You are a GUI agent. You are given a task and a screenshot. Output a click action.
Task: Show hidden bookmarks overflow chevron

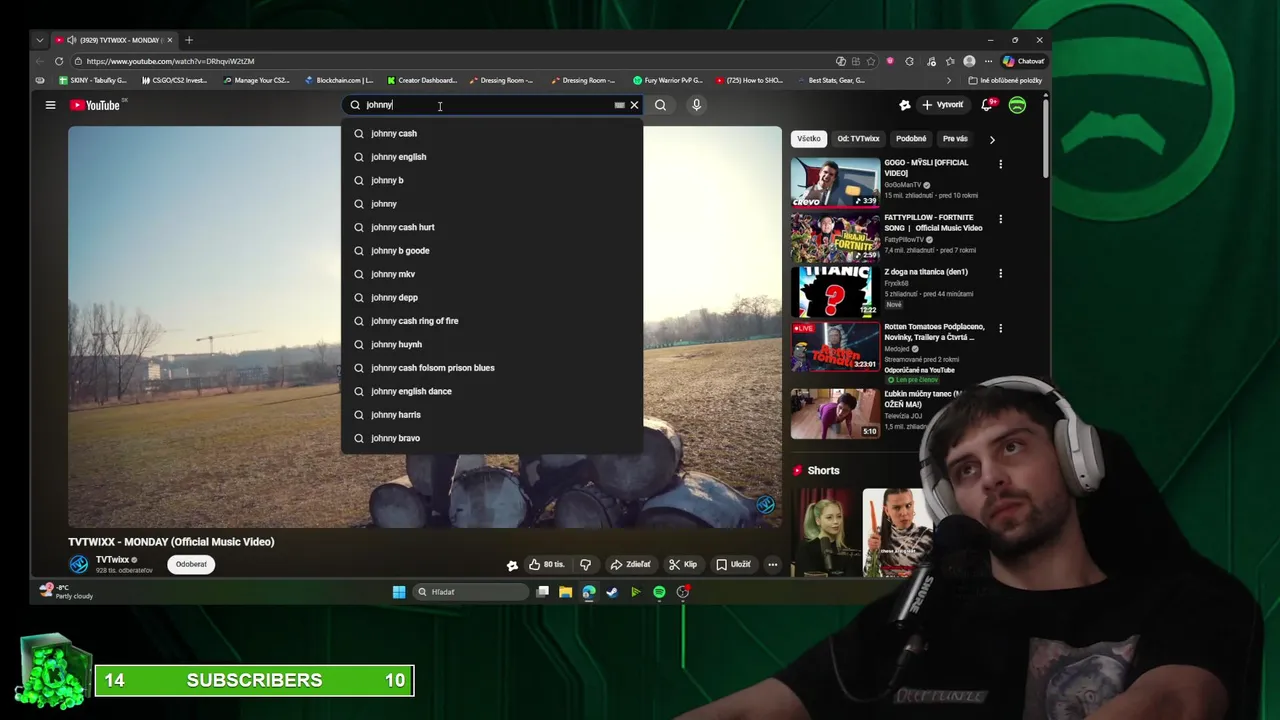pyautogui.click(x=949, y=80)
